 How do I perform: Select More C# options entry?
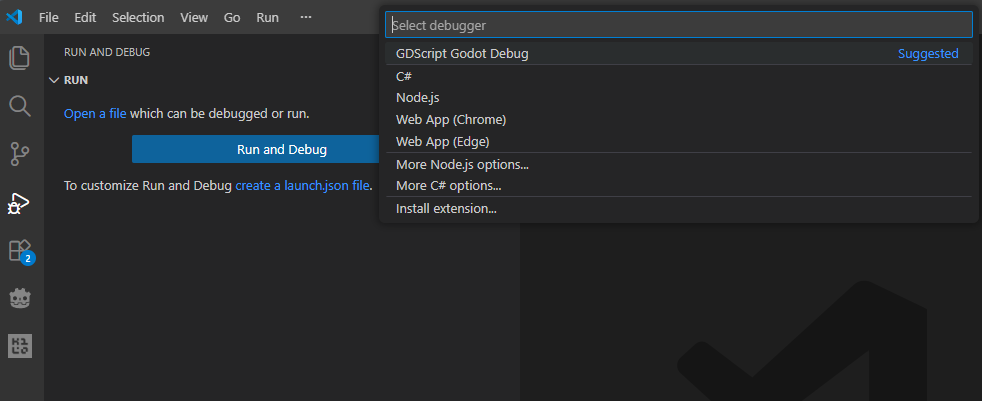448,185
